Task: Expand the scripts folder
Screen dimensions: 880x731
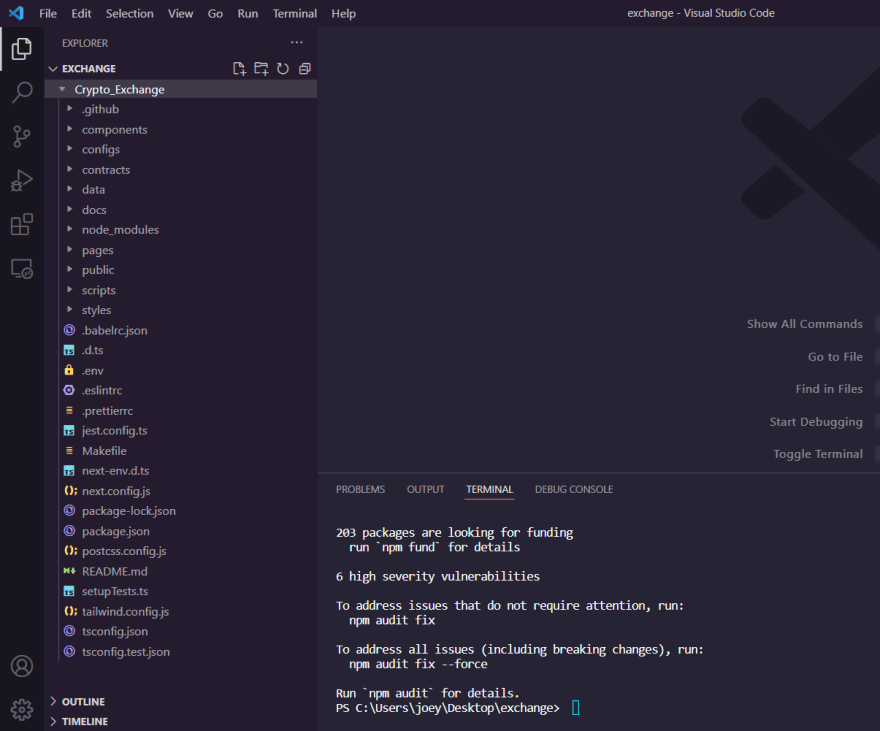Action: click(70, 289)
